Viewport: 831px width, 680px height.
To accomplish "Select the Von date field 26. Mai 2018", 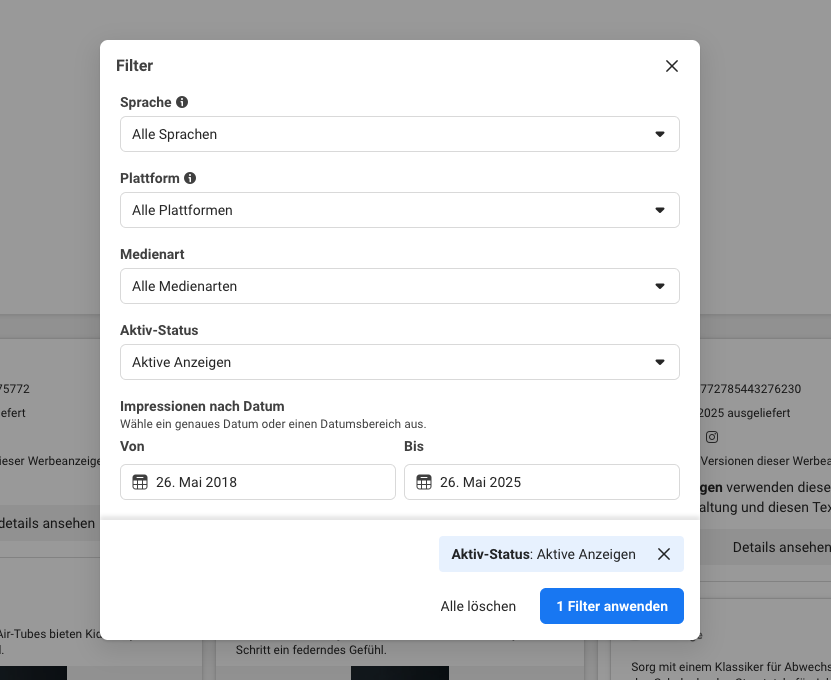I will (258, 482).
